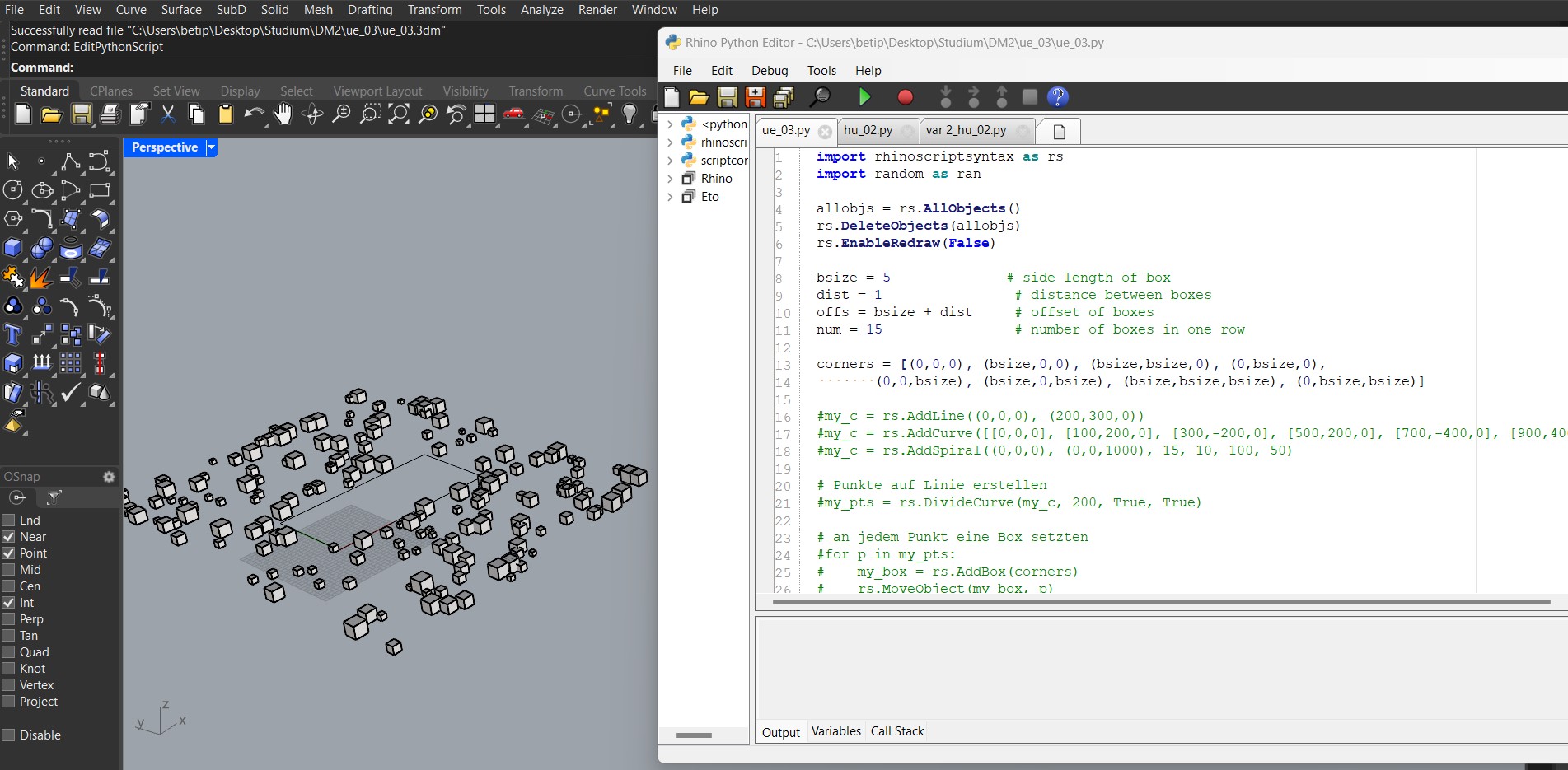Open Help via the blue question mark icon
This screenshot has height=770, width=1568.
(x=1058, y=97)
